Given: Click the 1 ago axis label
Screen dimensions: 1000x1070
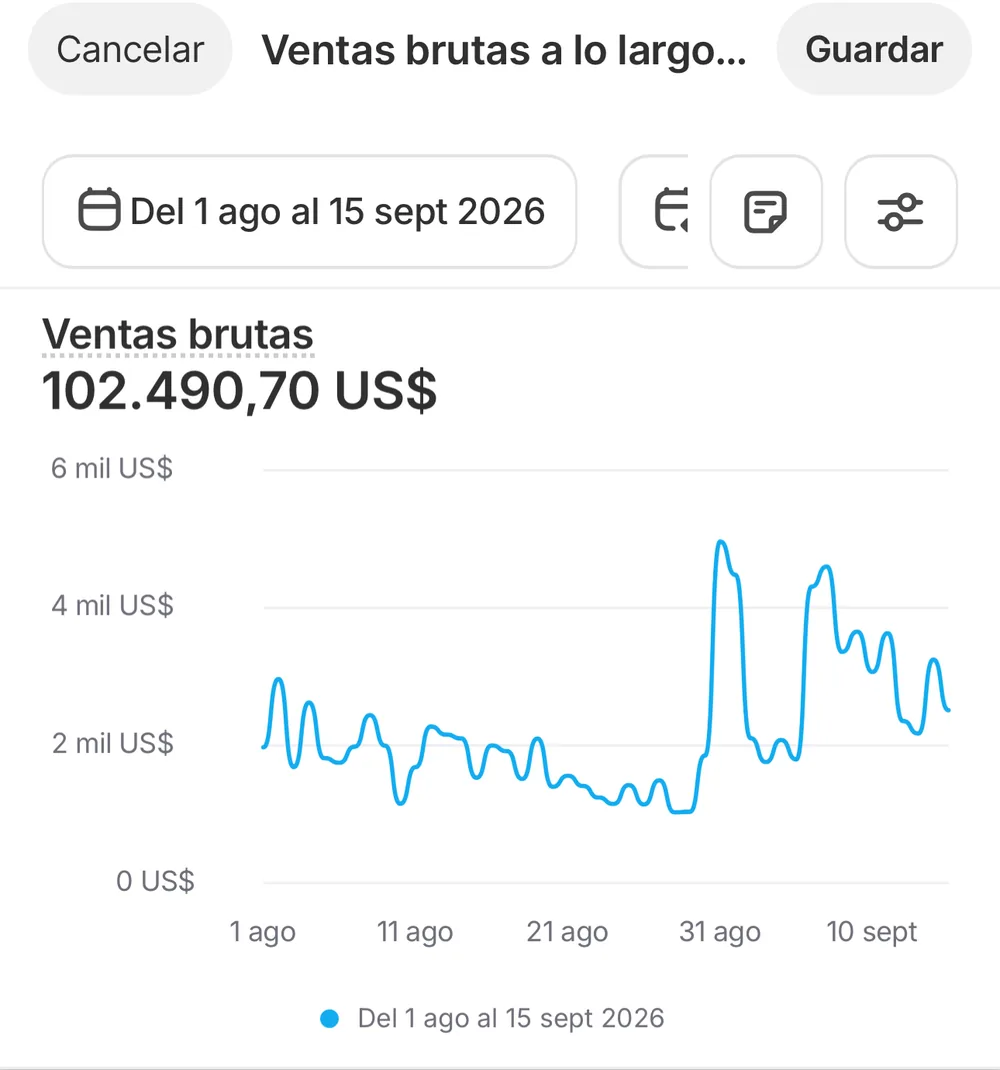Looking at the screenshot, I should pos(262,931).
